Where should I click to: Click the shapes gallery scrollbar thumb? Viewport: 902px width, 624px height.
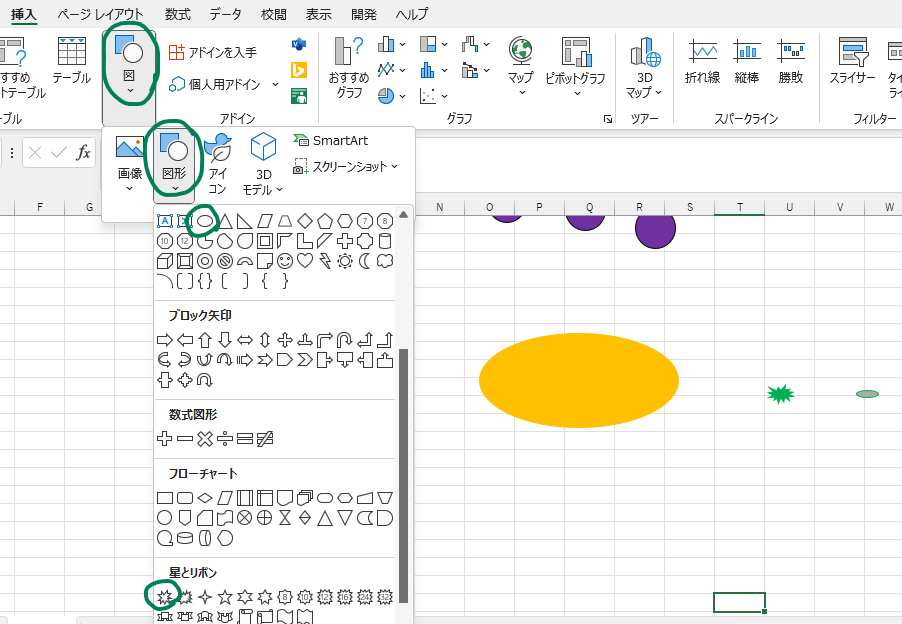(x=403, y=475)
